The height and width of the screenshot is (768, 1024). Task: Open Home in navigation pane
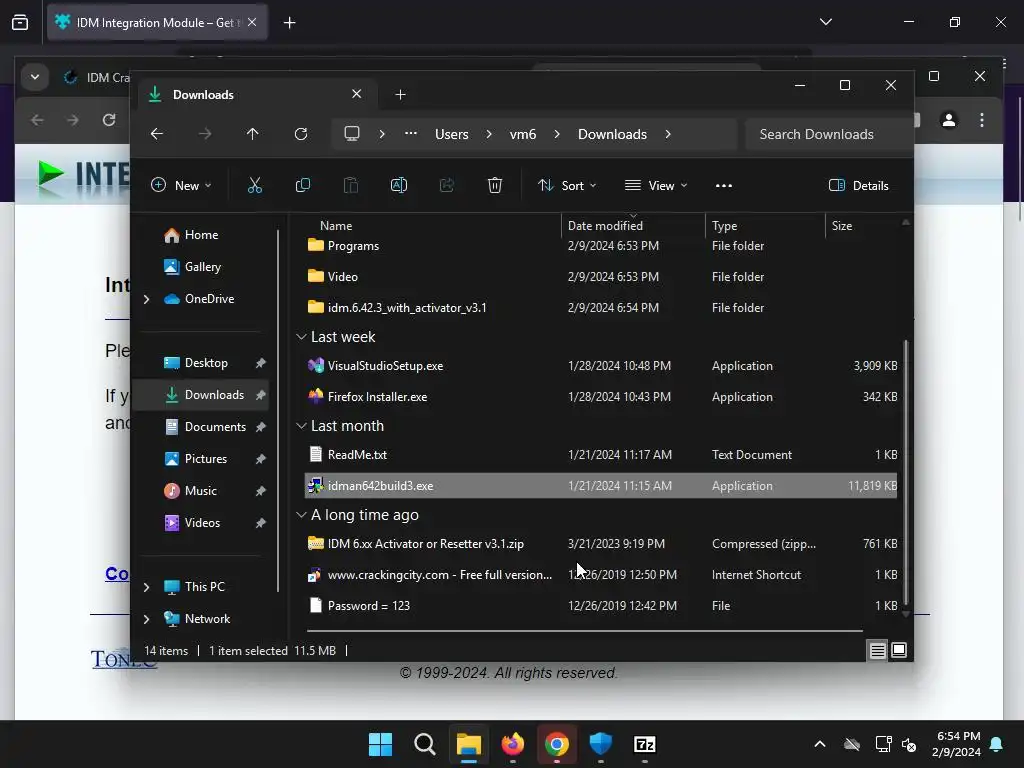point(201,235)
